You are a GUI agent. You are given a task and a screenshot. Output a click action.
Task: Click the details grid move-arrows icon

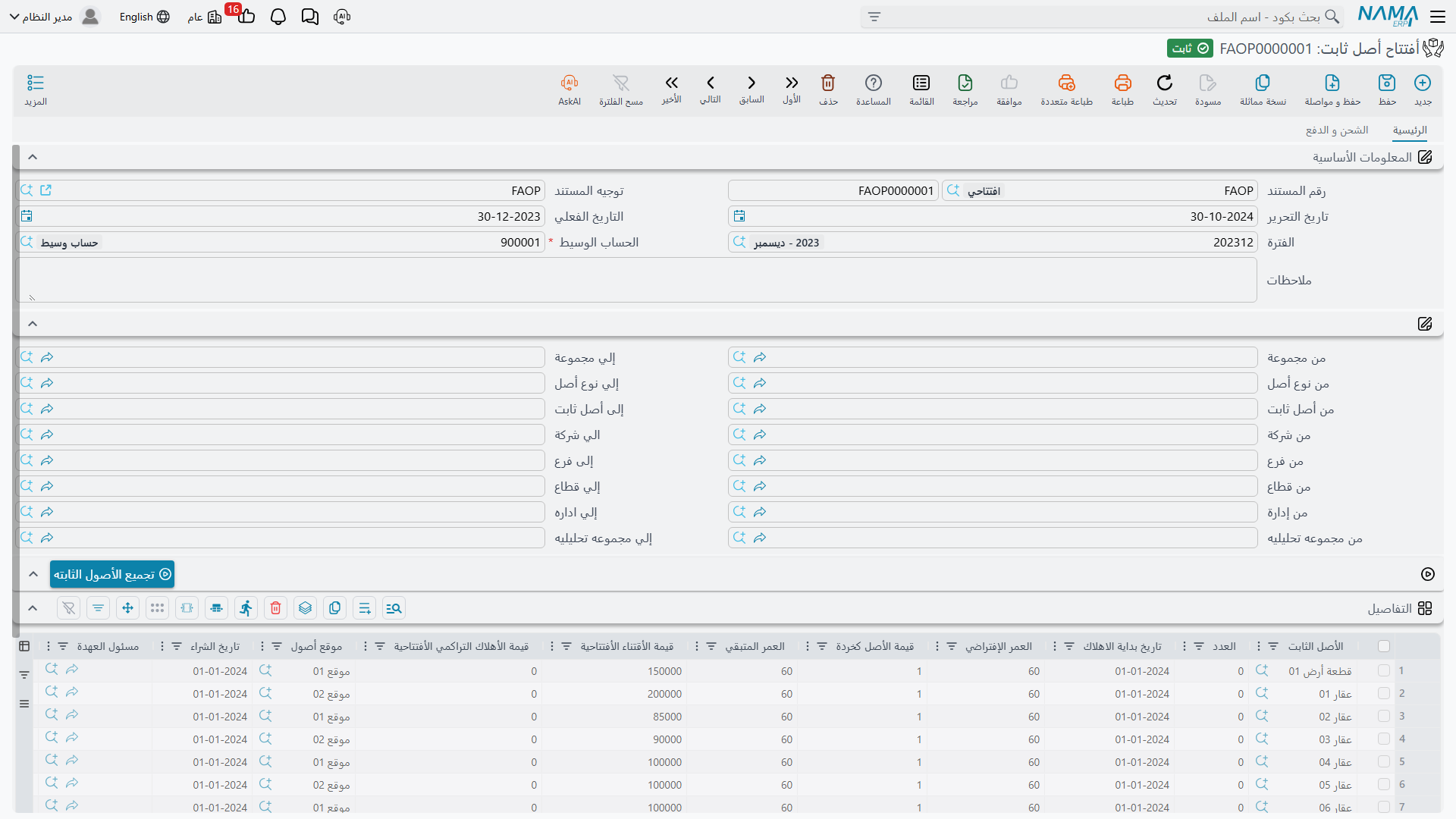point(127,608)
